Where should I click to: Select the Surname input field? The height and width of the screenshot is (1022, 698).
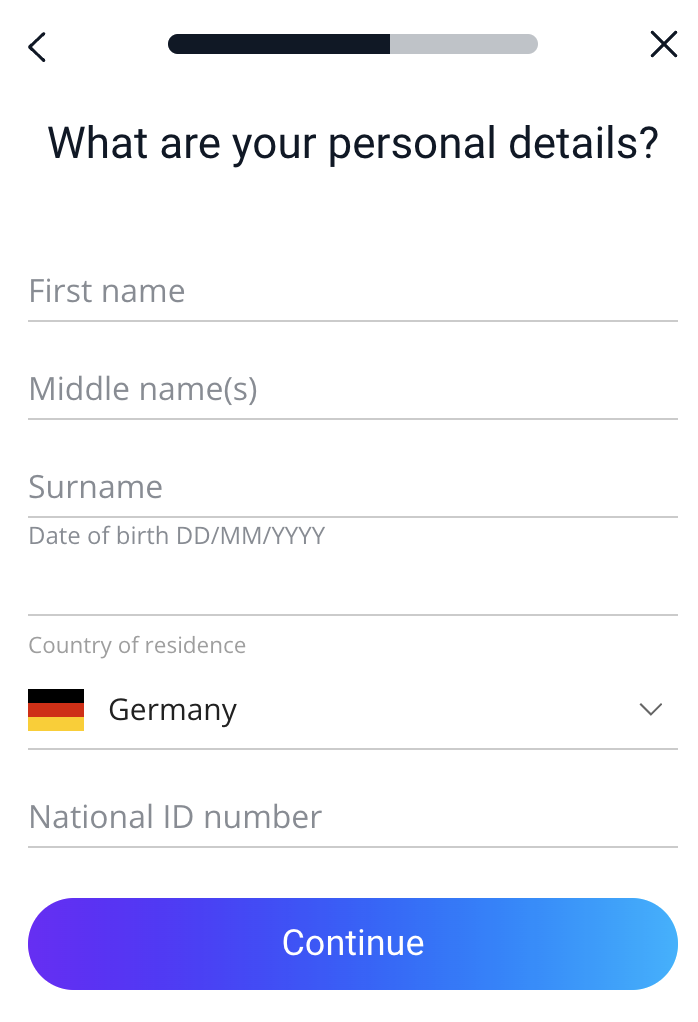(352, 487)
